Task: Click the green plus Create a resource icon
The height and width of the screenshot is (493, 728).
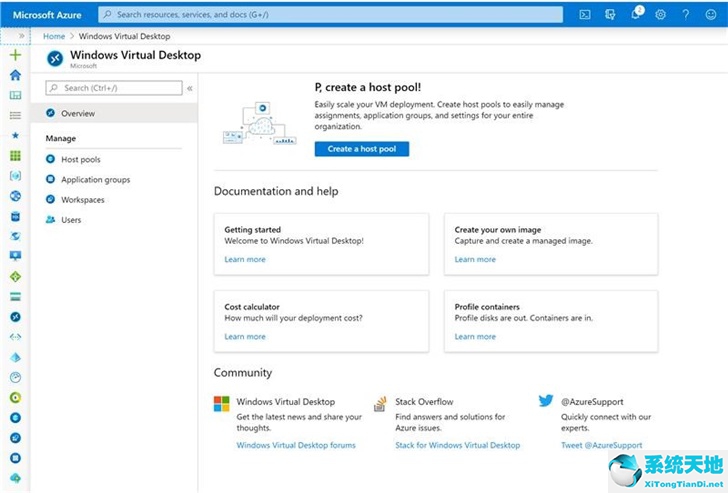Action: click(15, 55)
